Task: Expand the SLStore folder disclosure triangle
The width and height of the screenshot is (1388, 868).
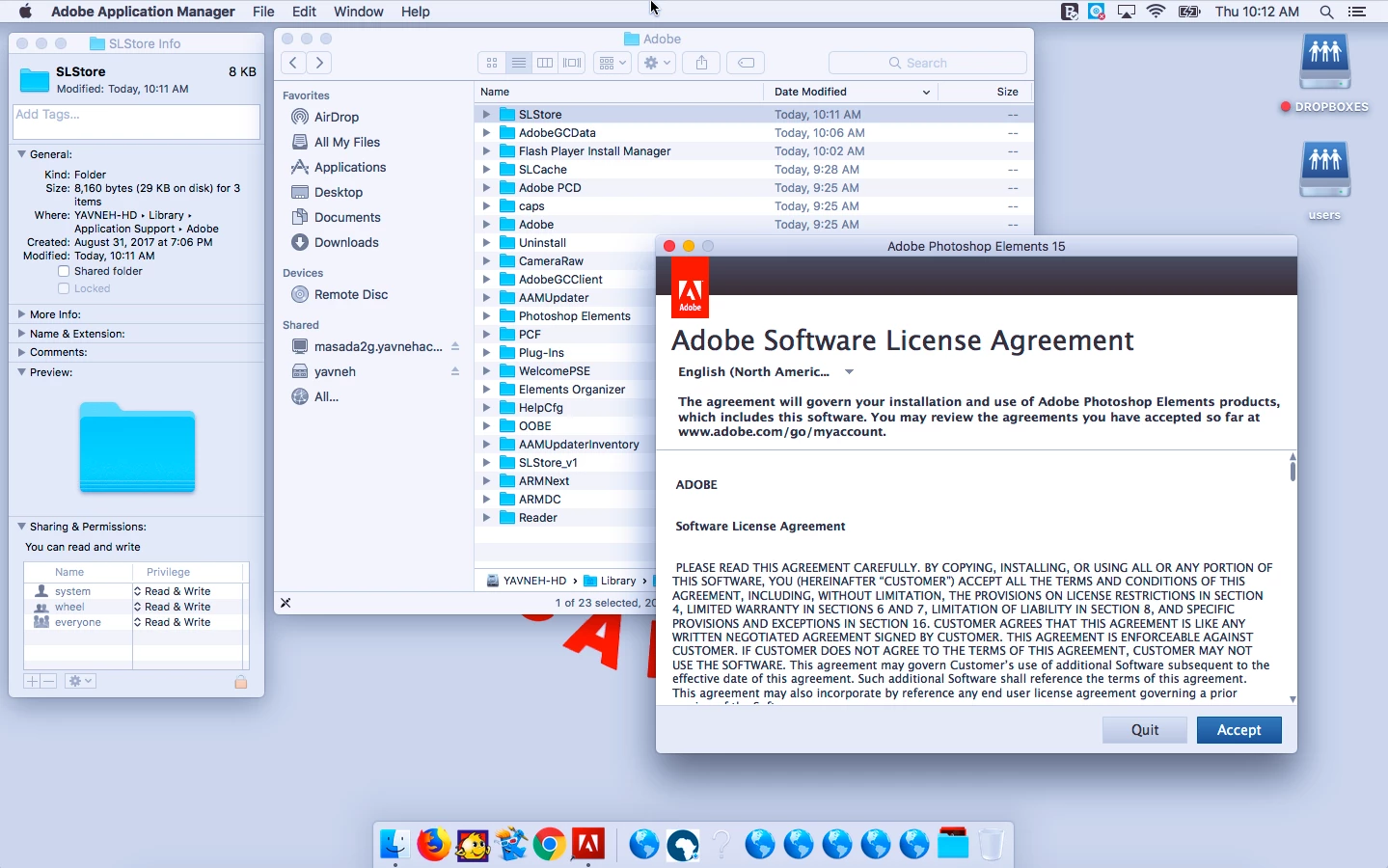Action: pos(487,114)
